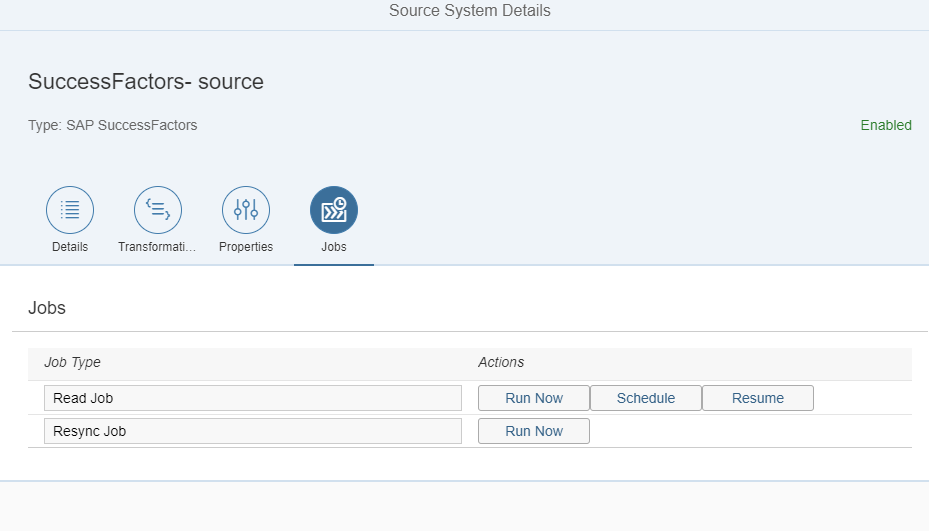Image resolution: width=929 pixels, height=531 pixels.
Task: Click the Jobs section heading
Action: tap(47, 308)
